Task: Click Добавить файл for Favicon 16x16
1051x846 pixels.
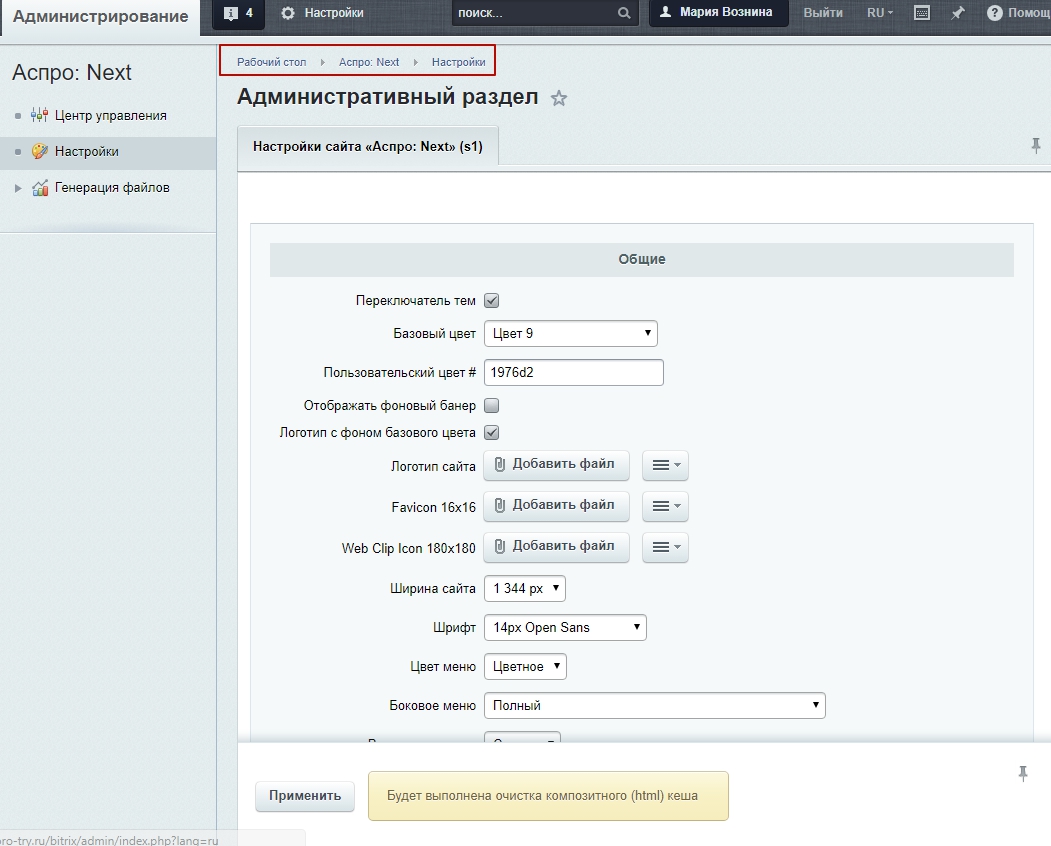Action: coord(556,505)
